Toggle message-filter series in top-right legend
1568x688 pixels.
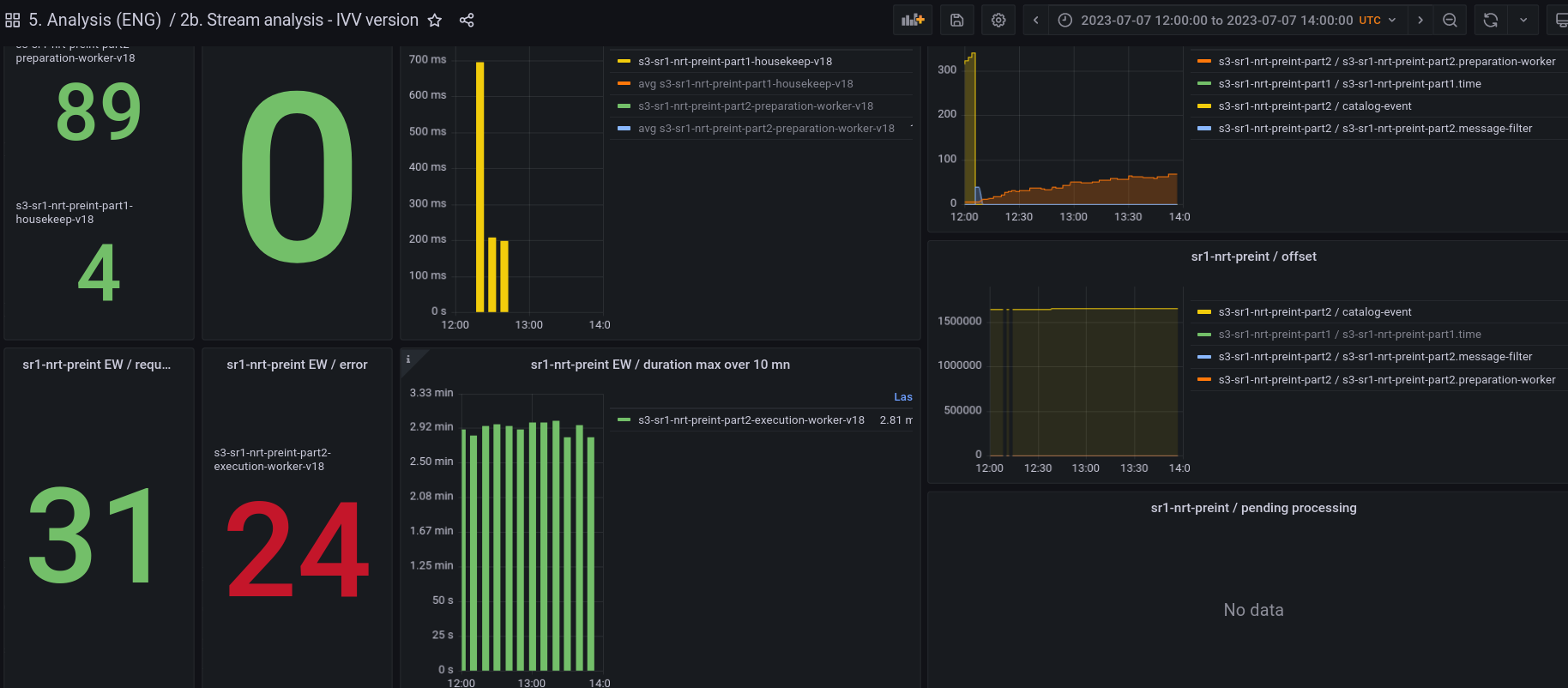tap(1375, 129)
